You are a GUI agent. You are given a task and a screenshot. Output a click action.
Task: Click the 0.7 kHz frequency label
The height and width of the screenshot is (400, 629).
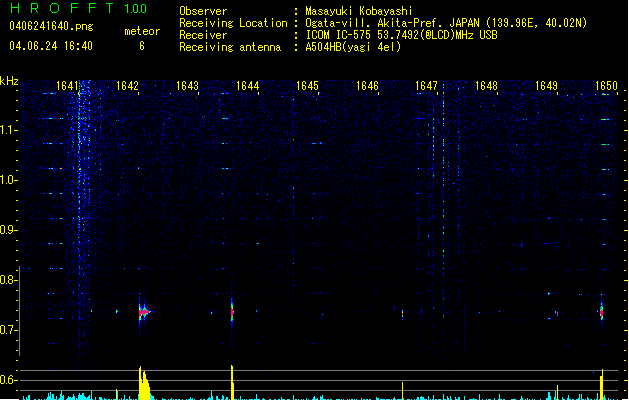pyautogui.click(x=8, y=330)
